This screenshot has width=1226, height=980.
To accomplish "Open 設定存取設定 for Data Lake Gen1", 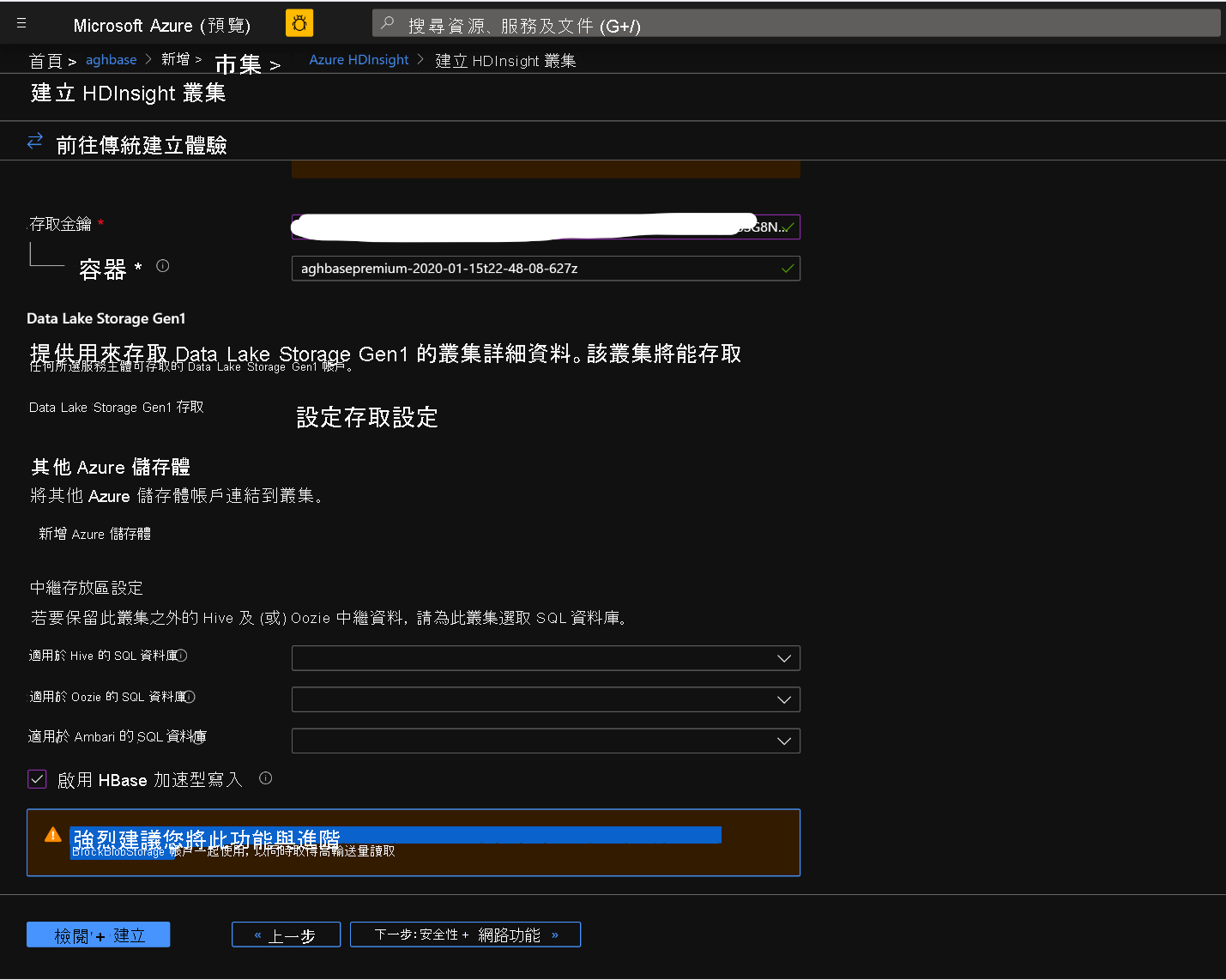I will pyautogui.click(x=367, y=418).
